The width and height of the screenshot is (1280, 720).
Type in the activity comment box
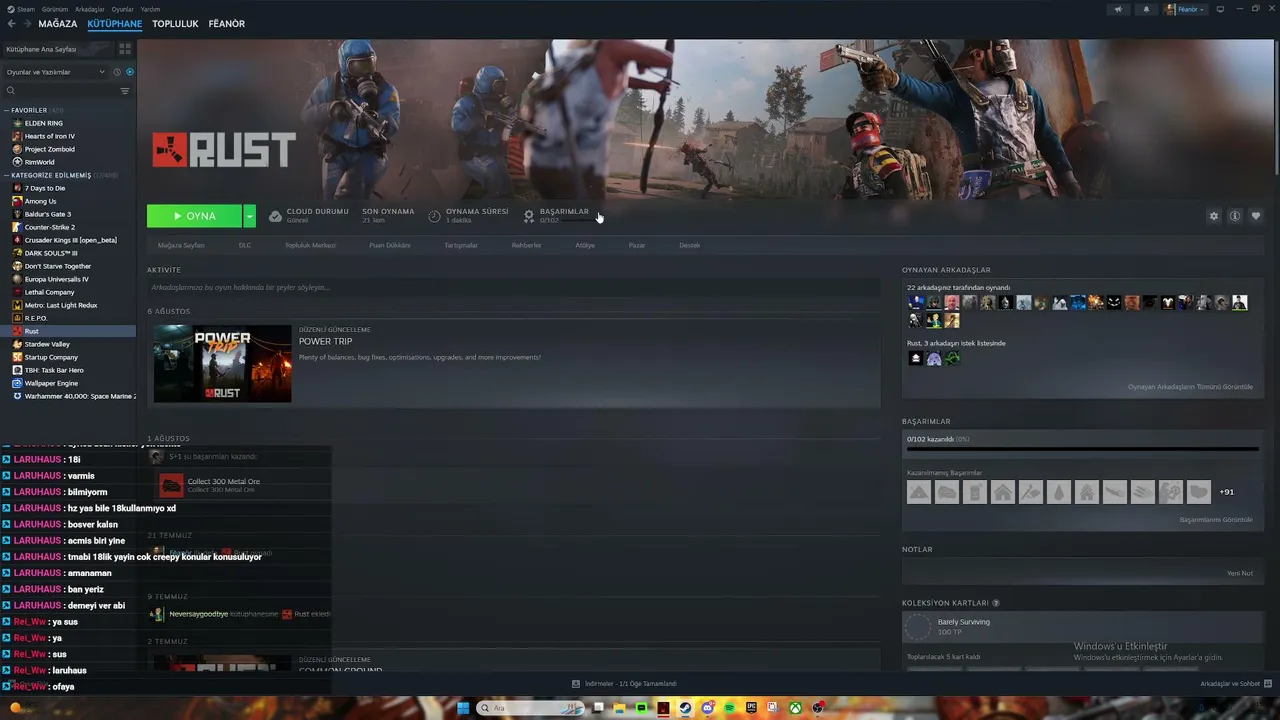[514, 288]
